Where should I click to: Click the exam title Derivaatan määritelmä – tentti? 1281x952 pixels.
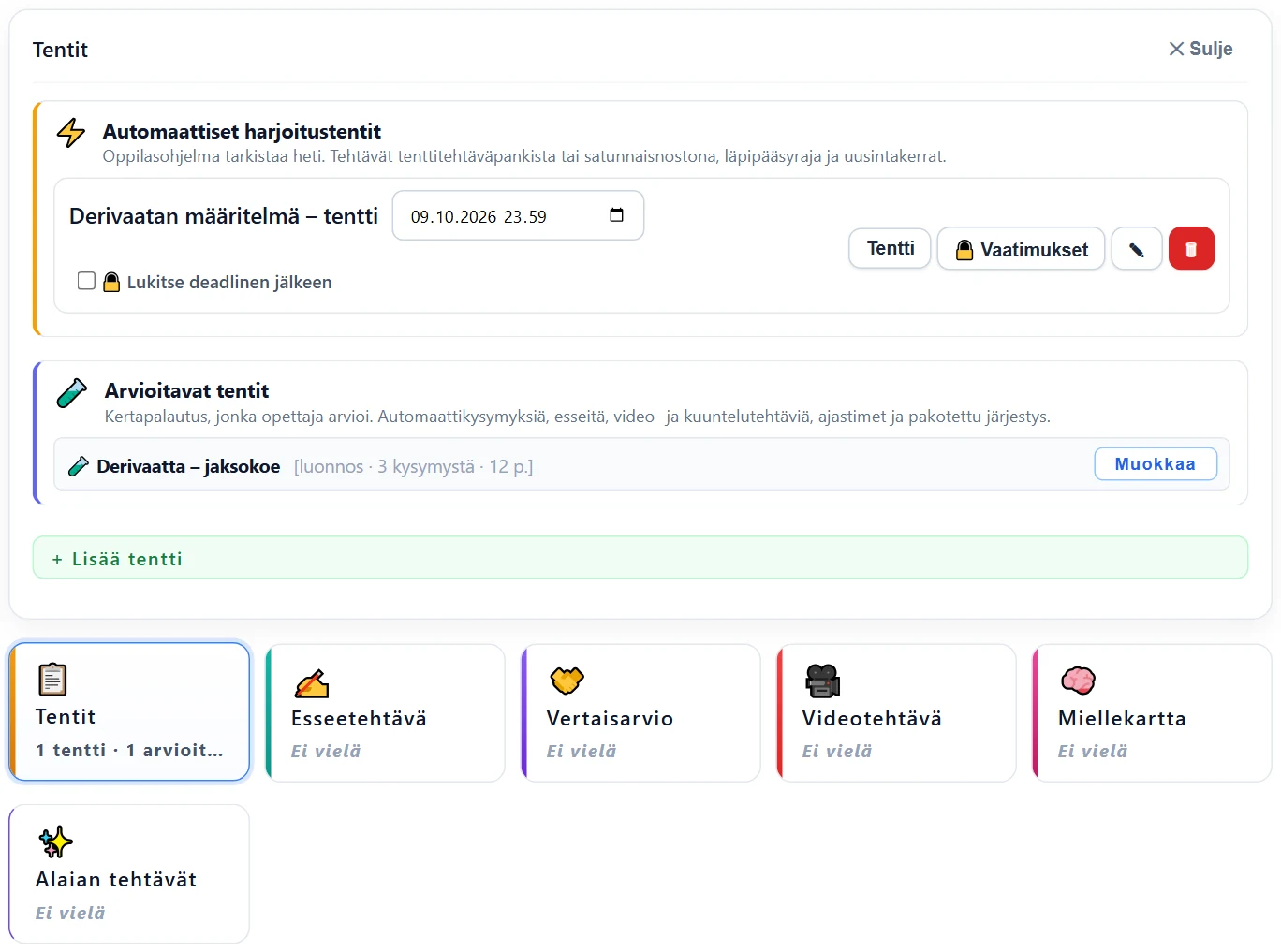[224, 216]
